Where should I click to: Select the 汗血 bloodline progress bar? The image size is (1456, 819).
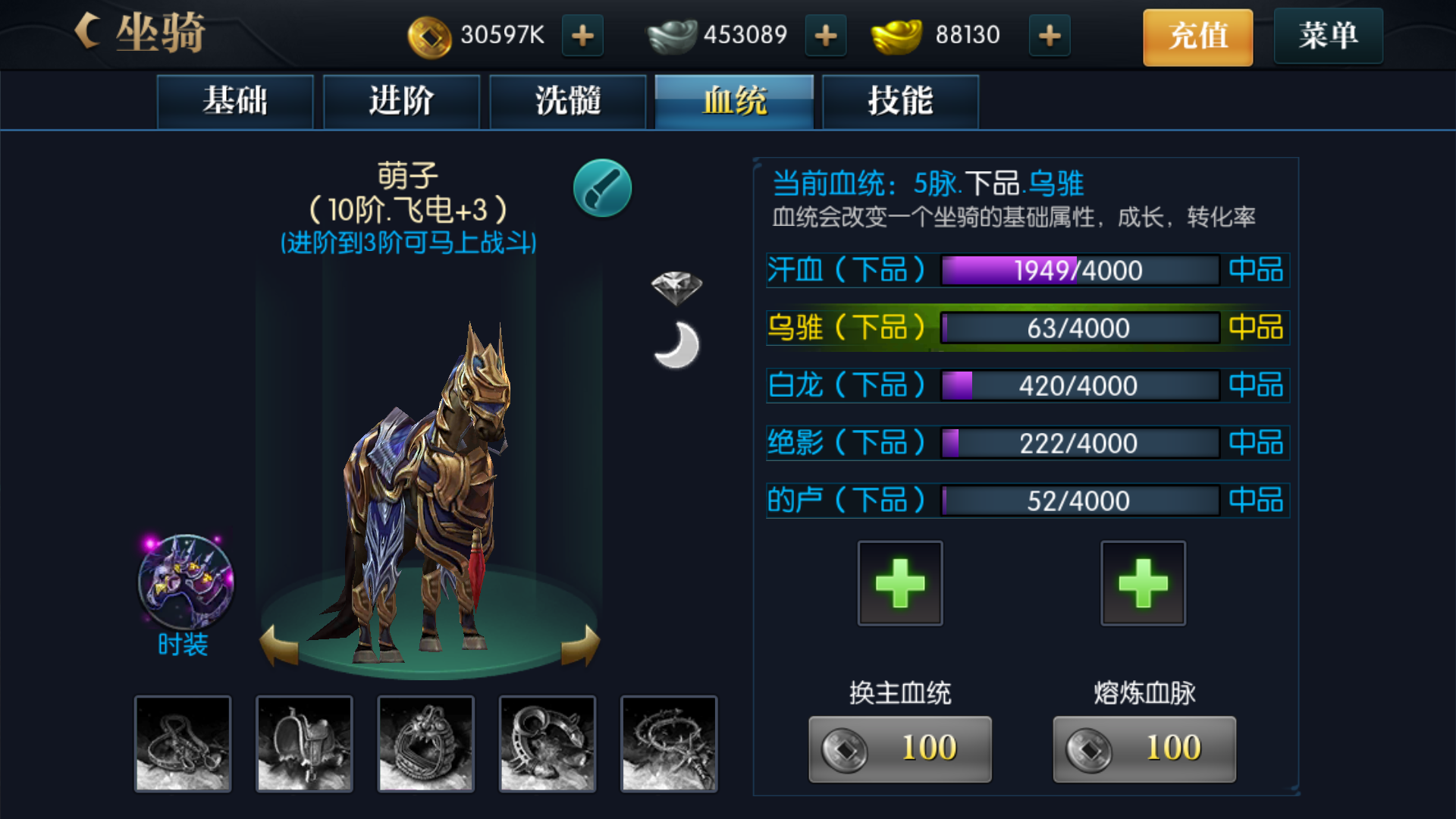(1080, 270)
